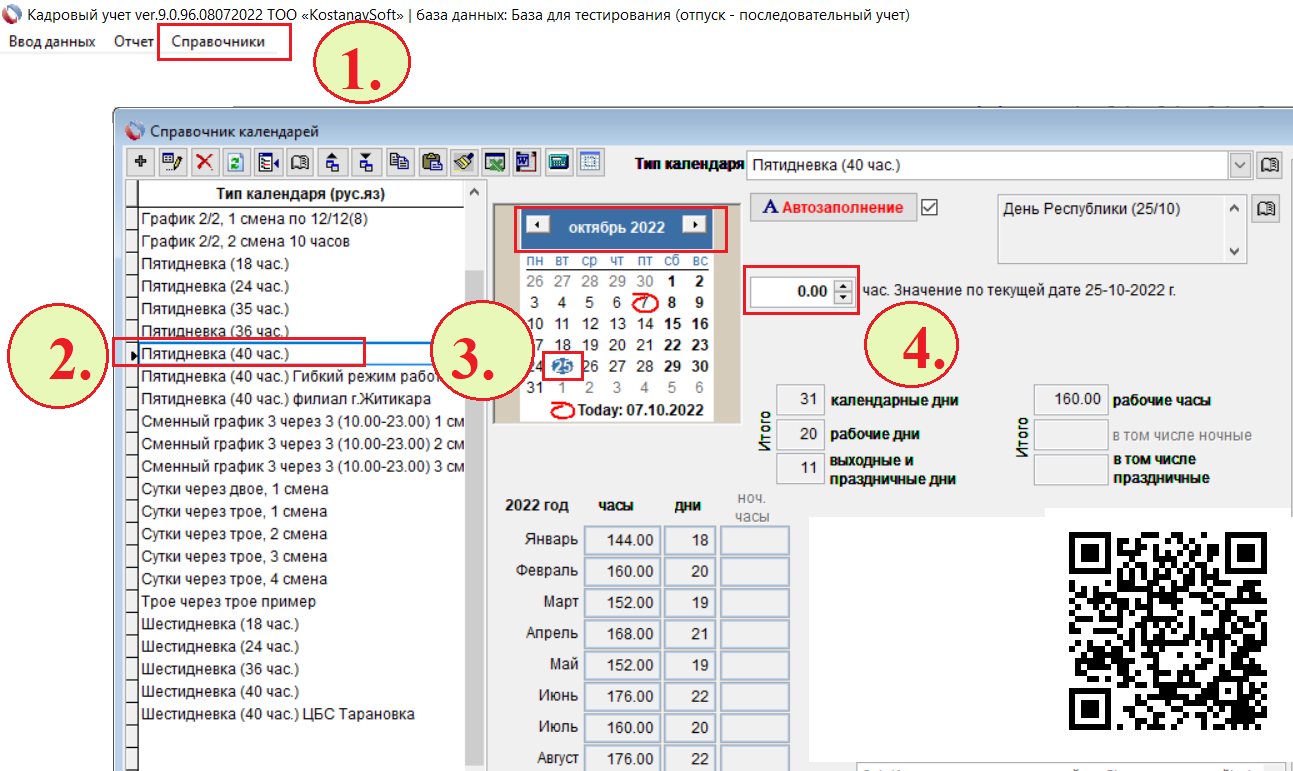Select the Шестидневка (36 час.) row
The height and width of the screenshot is (771, 1293).
[x=301, y=669]
